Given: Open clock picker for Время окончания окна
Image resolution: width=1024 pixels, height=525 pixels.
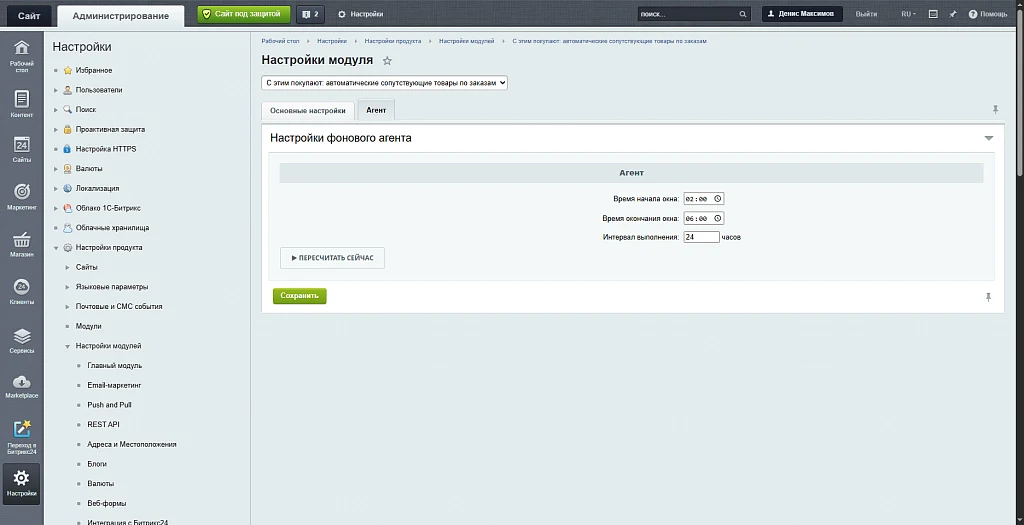Looking at the screenshot, I should click(717, 218).
